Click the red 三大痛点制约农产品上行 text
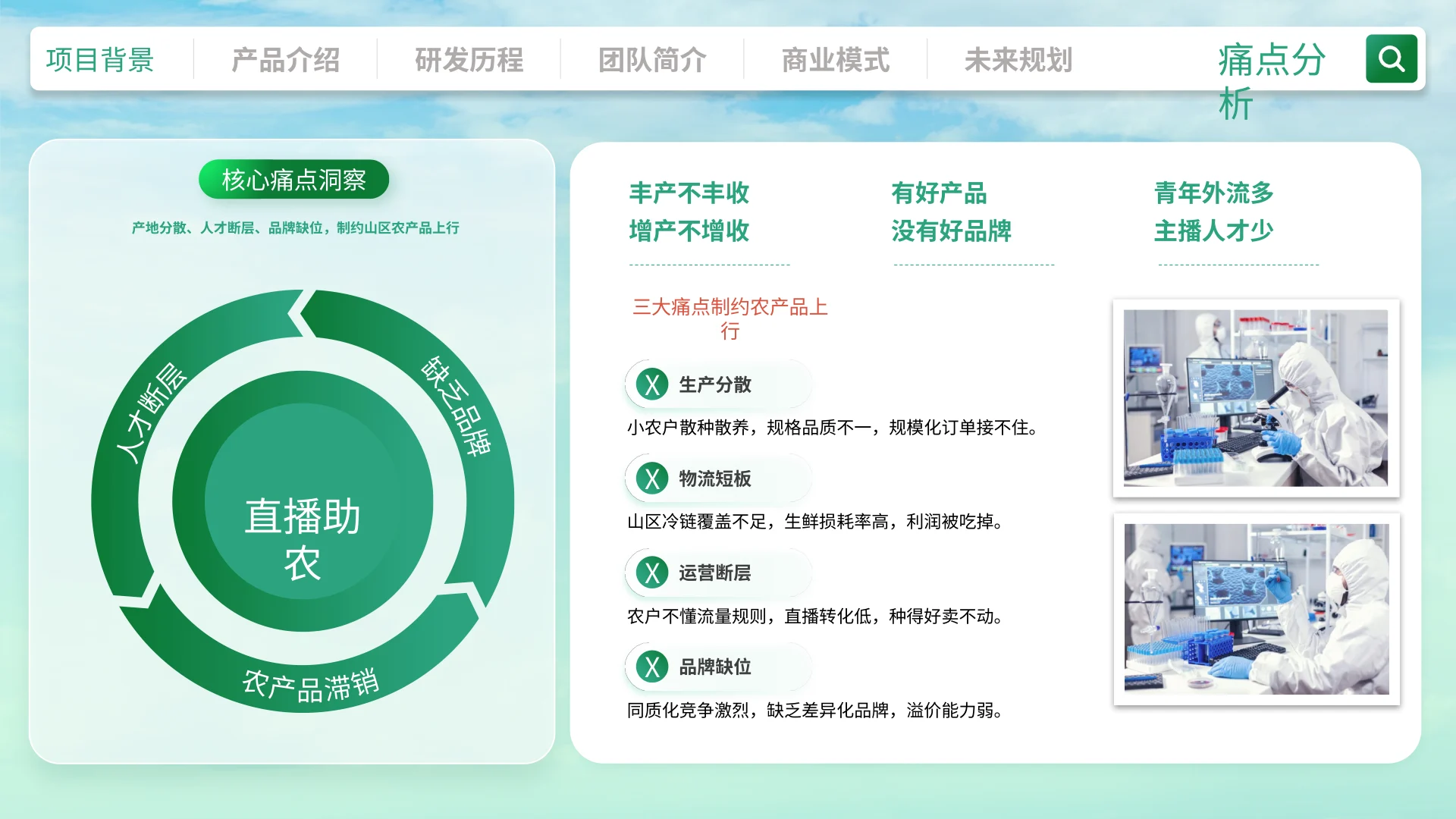The image size is (1456, 819). coord(730,318)
